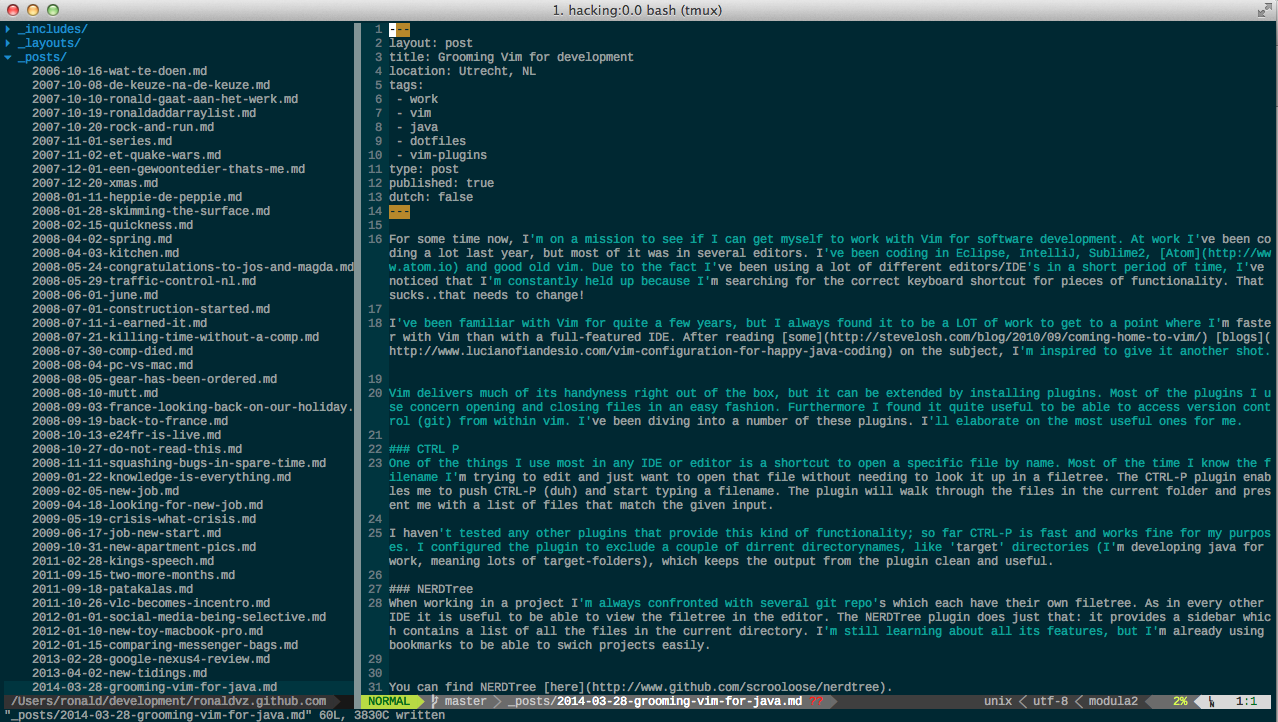Open 2007-11-02-et-quake-wars.md
Image resolution: width=1278 pixels, height=722 pixels.
(x=127, y=155)
